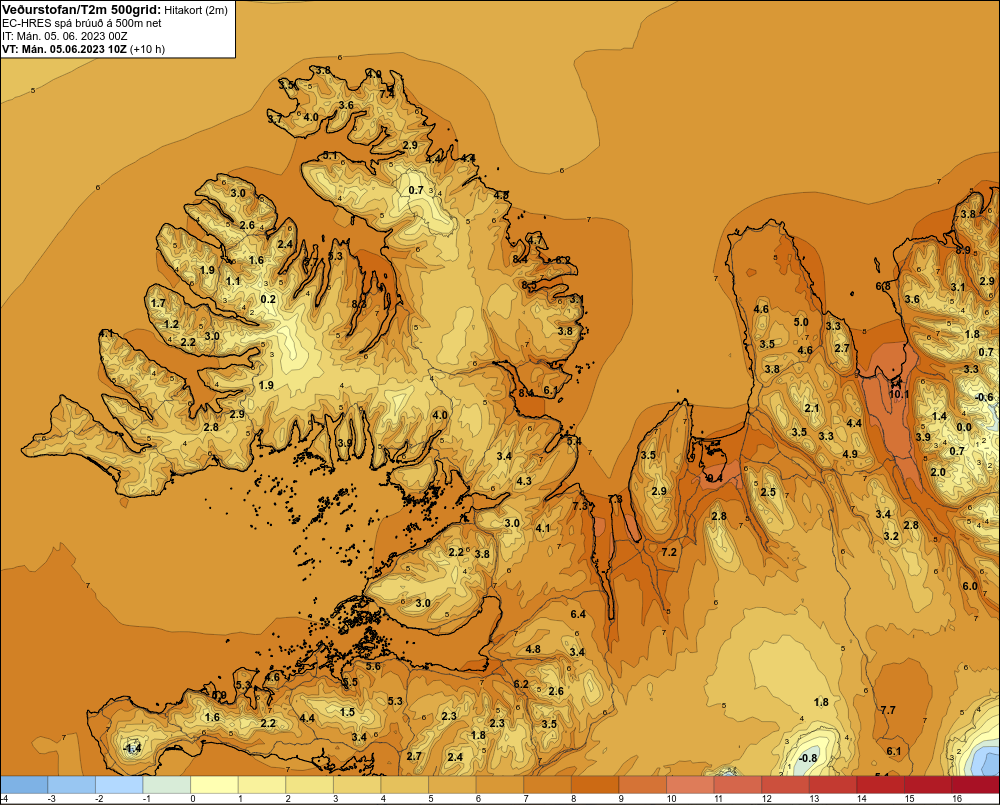Click the 3.2 temperature value
The image size is (1000, 805).
[x=891, y=536]
